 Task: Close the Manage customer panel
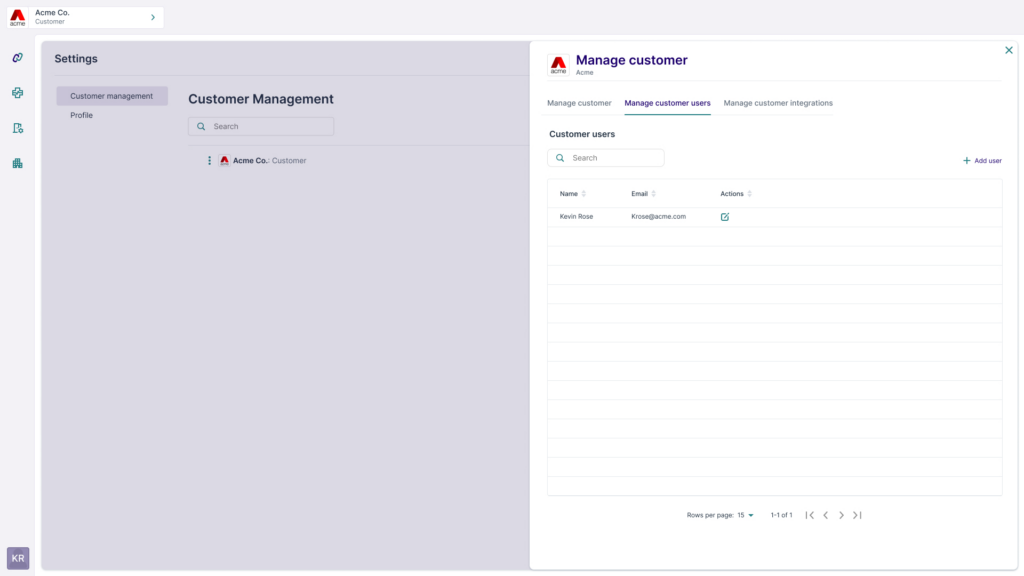tap(1008, 50)
